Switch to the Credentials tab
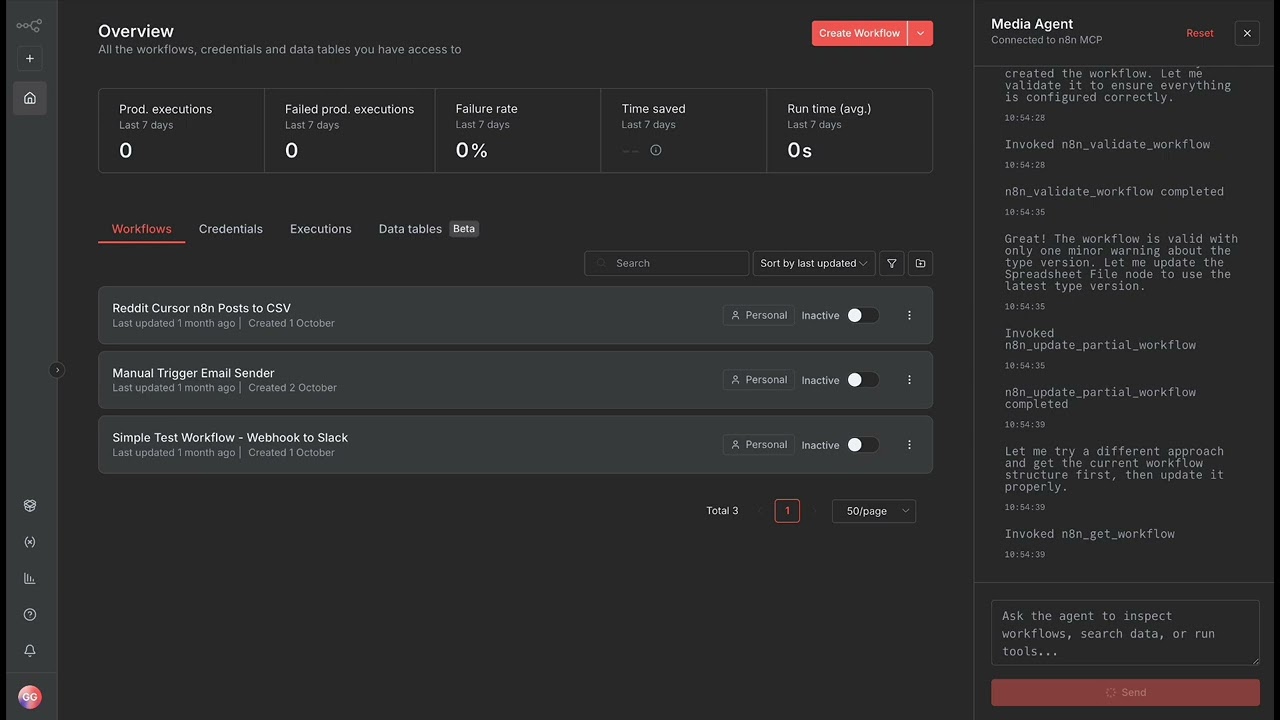The image size is (1280, 720). tap(231, 229)
